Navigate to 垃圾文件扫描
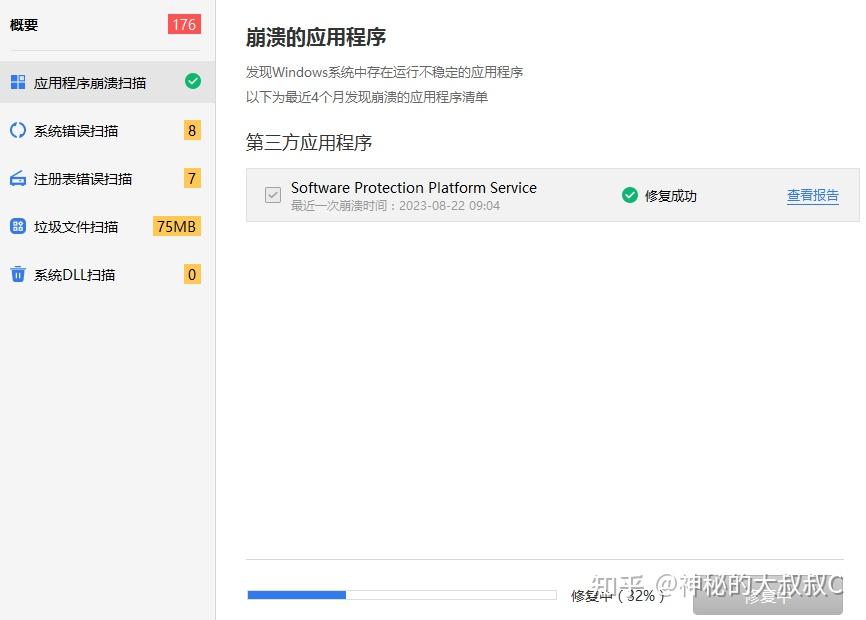The height and width of the screenshot is (620, 866). tap(78, 227)
